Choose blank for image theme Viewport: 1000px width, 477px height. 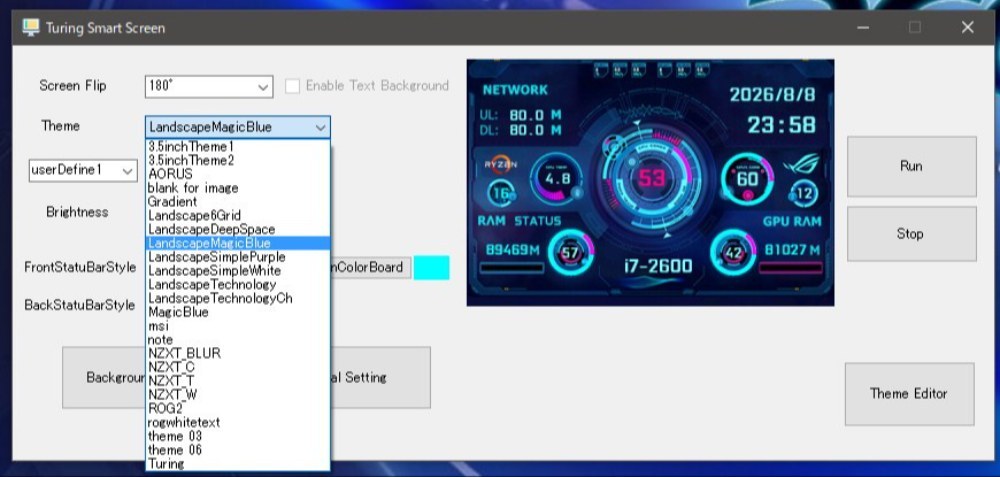coord(237,188)
